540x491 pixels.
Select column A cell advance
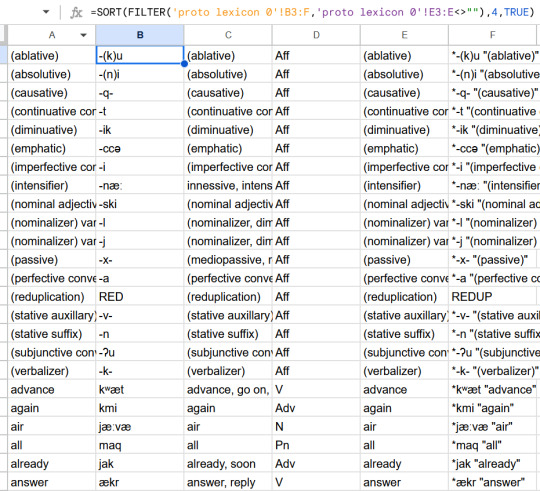(52, 390)
